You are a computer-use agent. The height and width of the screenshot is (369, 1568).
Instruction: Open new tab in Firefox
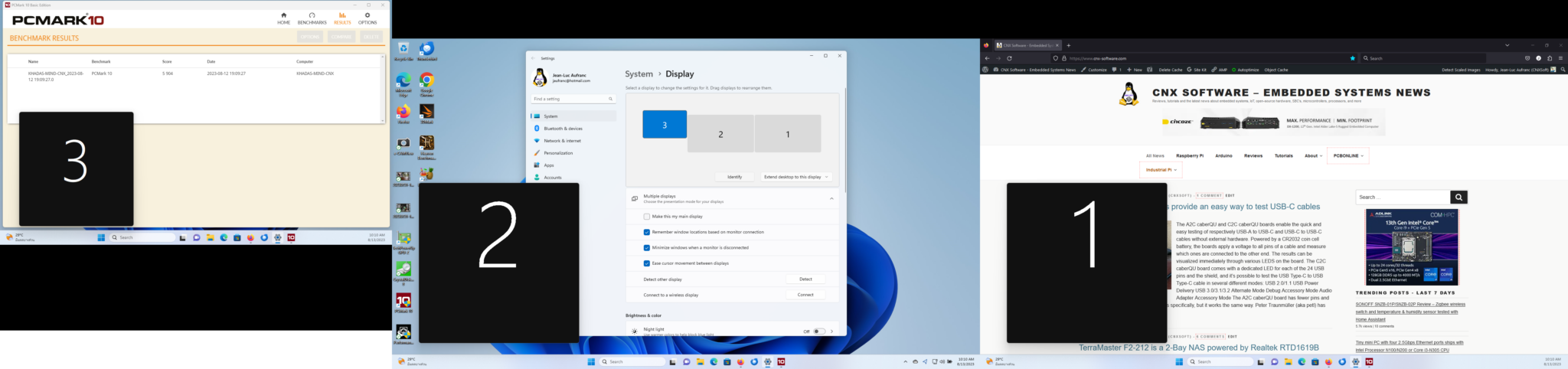(1069, 45)
